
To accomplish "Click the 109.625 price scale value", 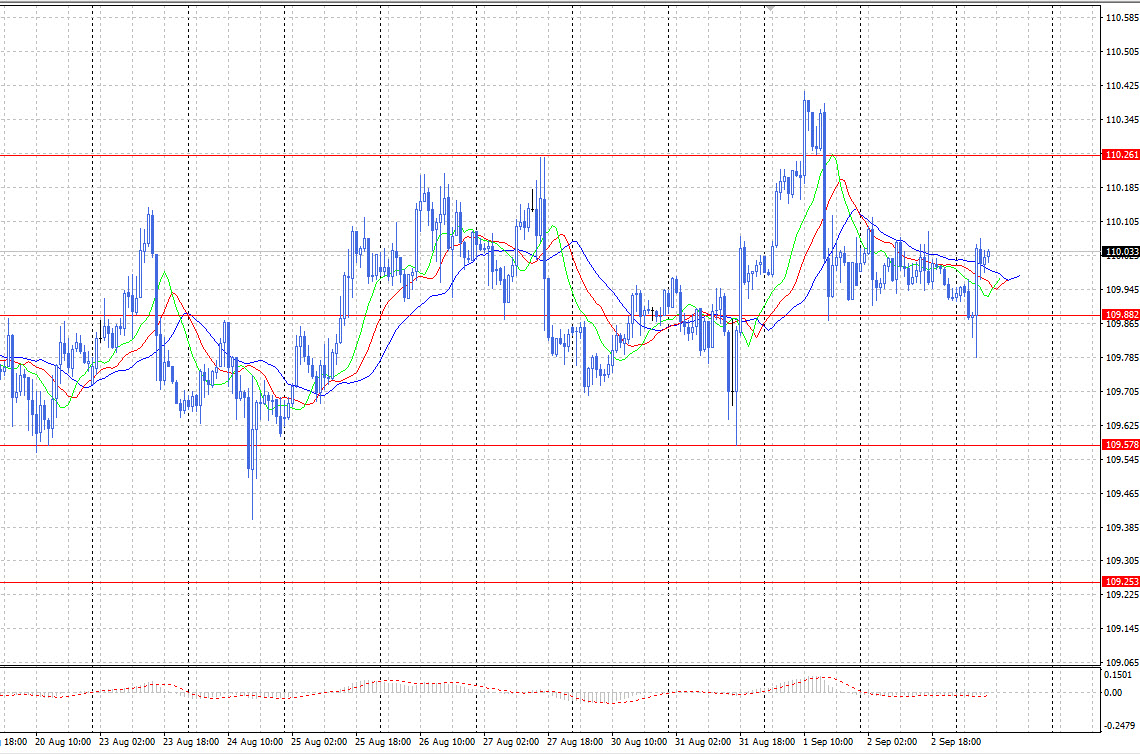I will point(1122,425).
